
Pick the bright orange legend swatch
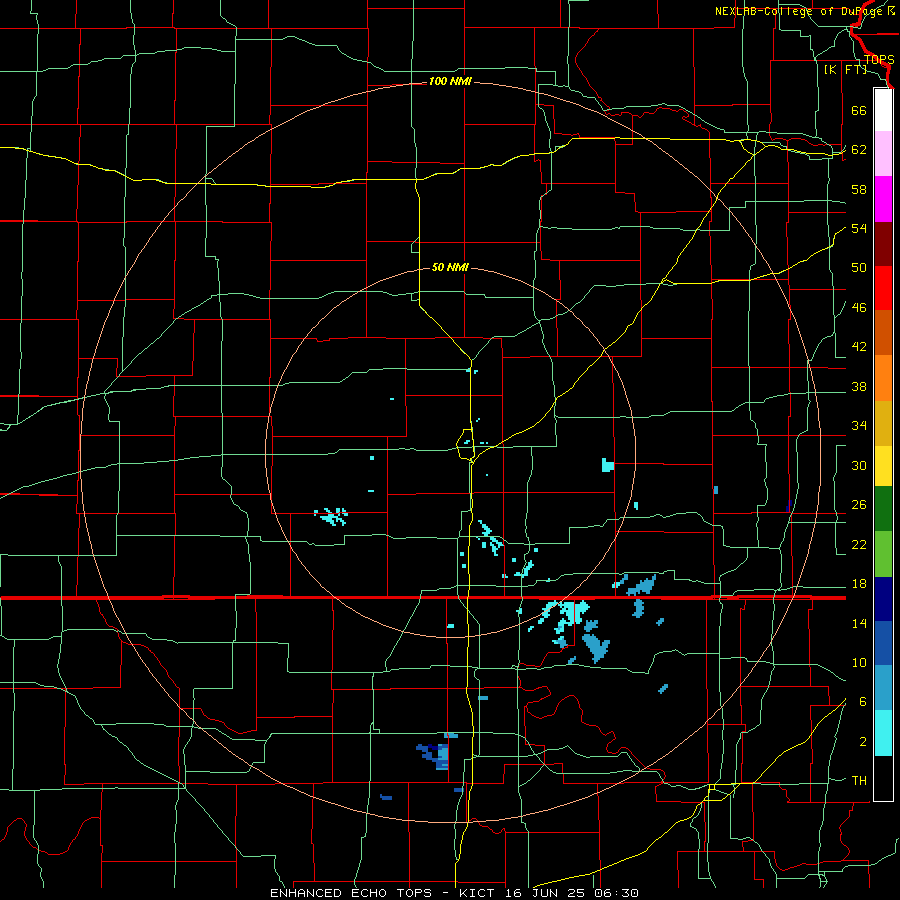coord(883,378)
